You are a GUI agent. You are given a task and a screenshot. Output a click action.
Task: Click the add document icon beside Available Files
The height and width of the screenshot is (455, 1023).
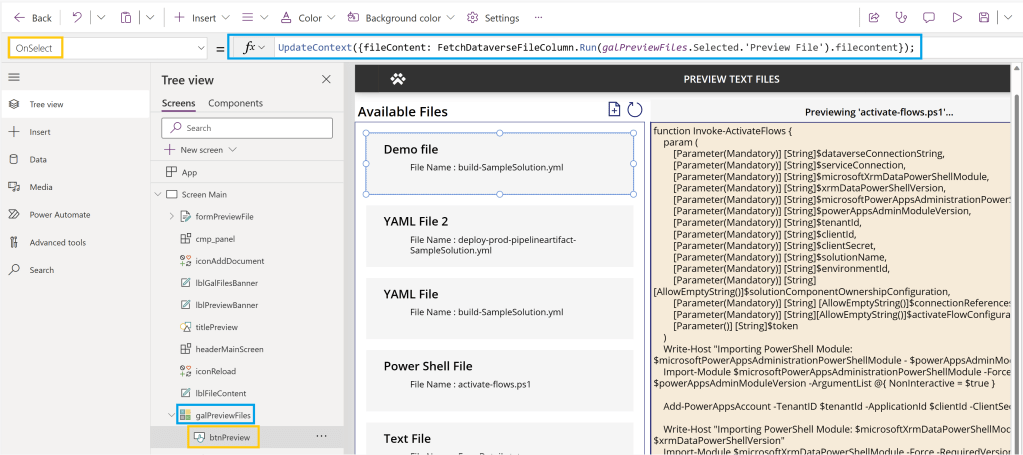(614, 110)
